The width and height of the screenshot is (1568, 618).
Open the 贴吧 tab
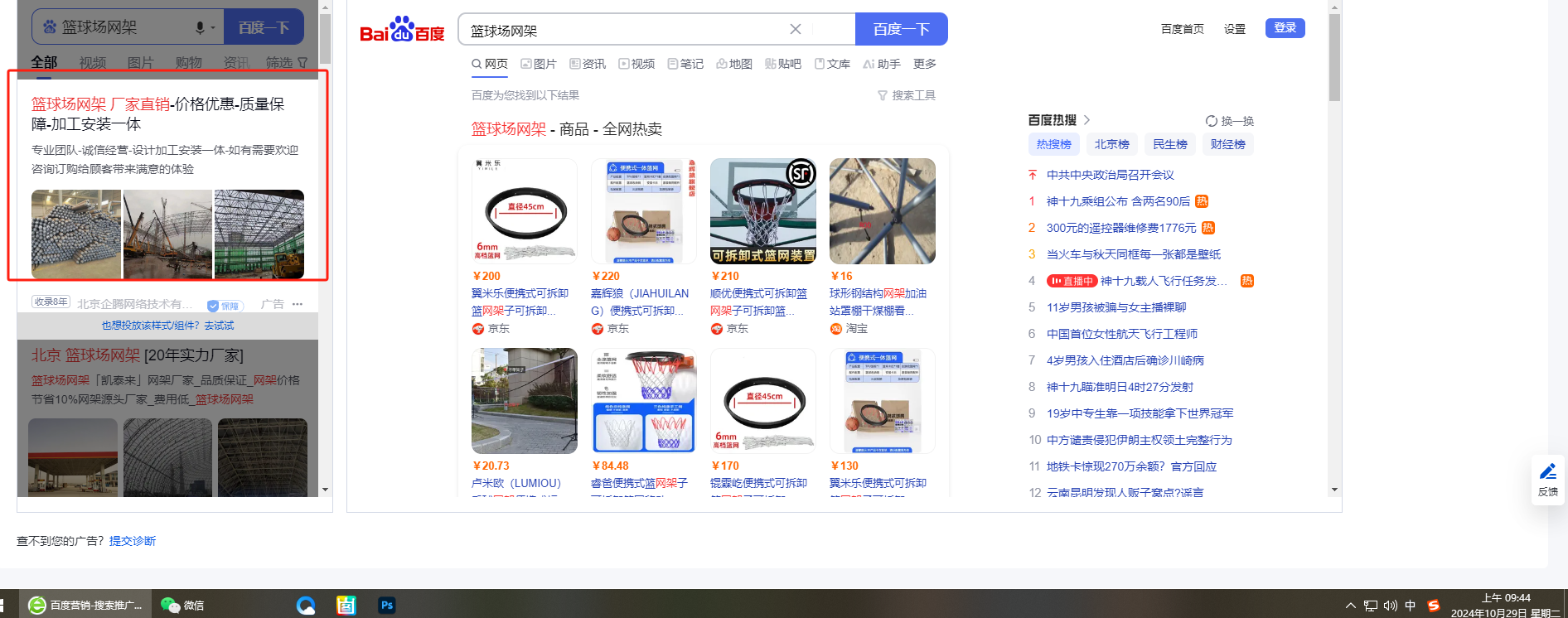click(783, 64)
